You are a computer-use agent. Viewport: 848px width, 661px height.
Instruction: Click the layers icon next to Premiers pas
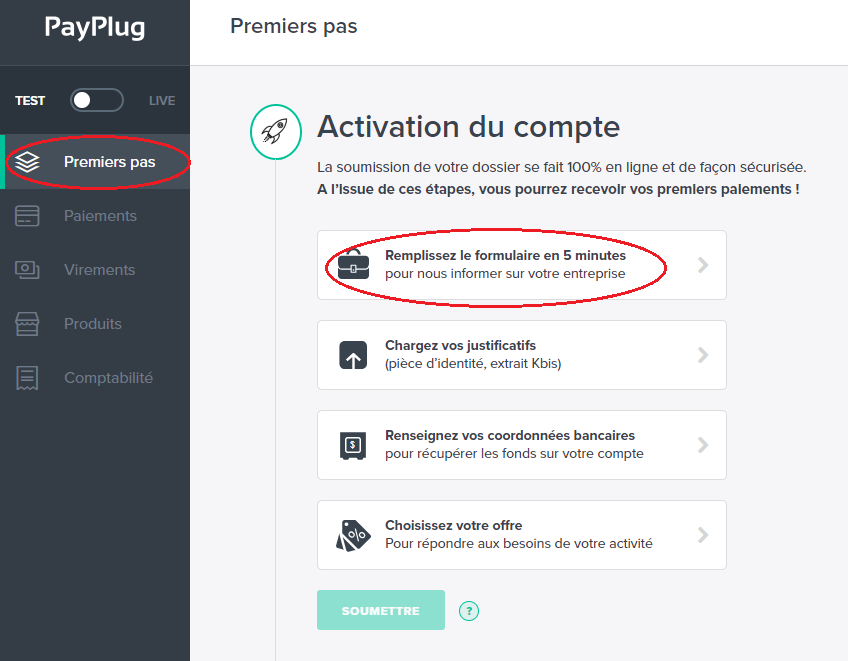[27, 162]
